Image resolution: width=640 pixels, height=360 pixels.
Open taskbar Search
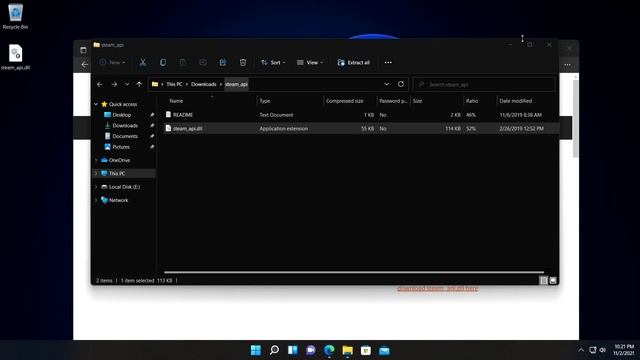[x=274, y=350]
